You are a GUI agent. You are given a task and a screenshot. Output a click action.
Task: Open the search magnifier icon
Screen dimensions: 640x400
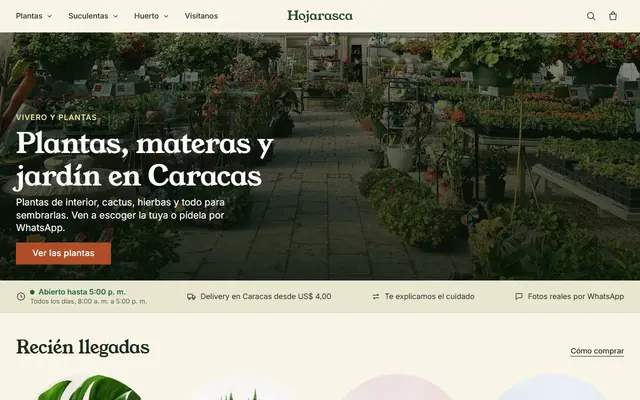coord(591,16)
